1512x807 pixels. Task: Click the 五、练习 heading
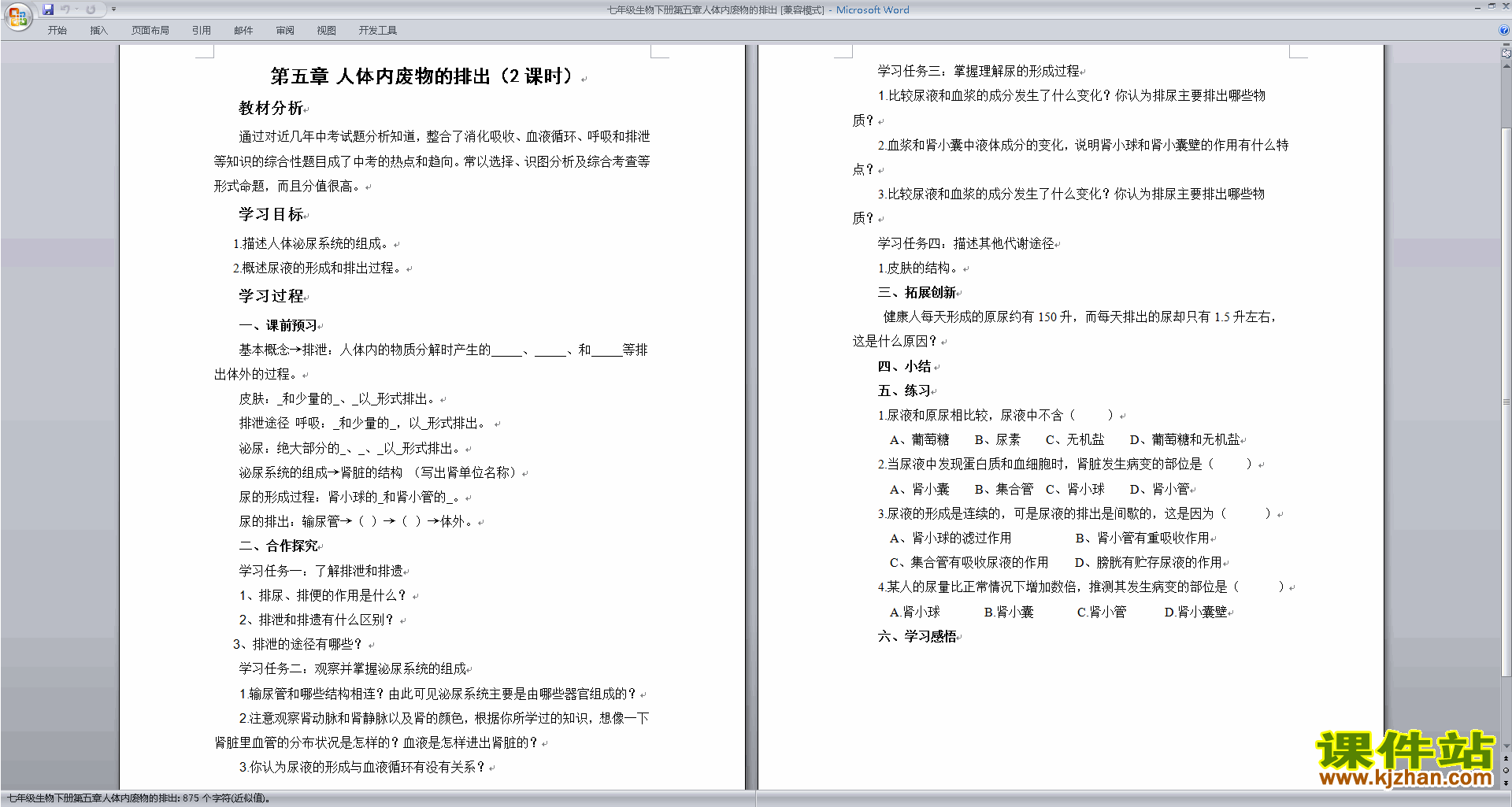click(905, 391)
